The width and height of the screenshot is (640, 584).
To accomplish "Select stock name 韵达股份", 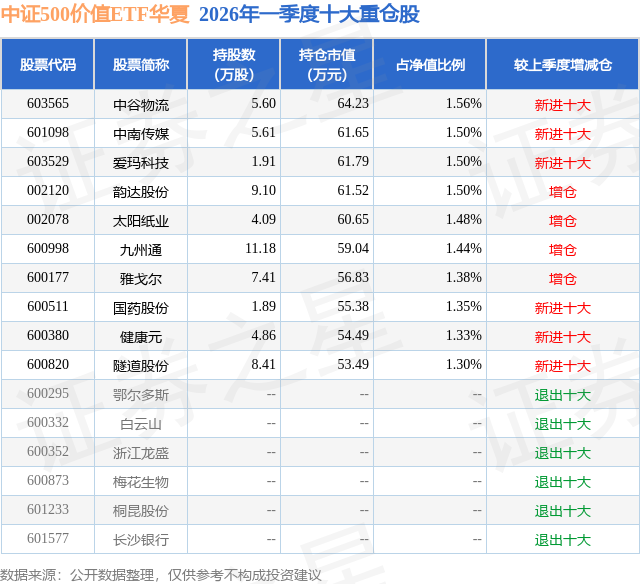I will point(141,192).
